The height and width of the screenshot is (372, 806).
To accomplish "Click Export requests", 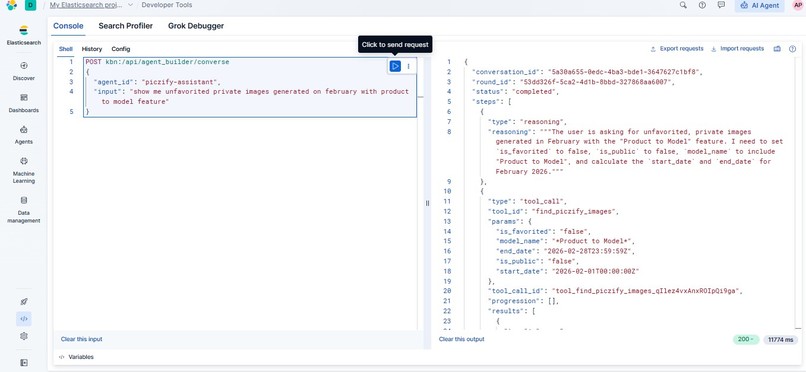I will tap(677, 49).
